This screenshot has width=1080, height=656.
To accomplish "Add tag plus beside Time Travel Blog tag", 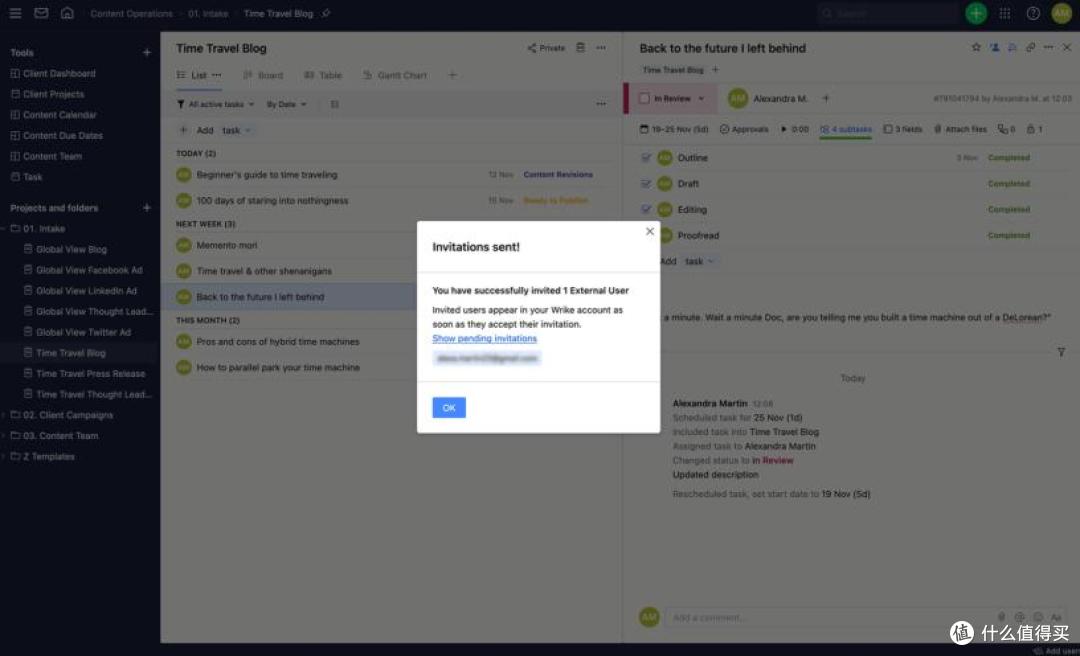I will 715,70.
